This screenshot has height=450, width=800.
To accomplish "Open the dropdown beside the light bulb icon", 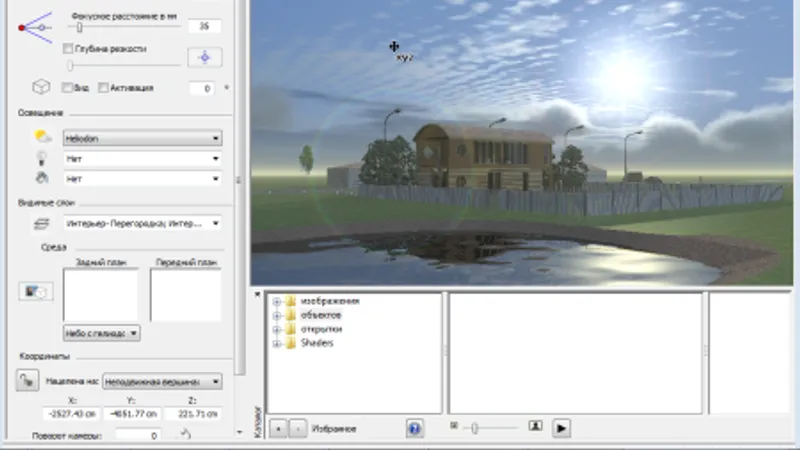I will pos(142,159).
